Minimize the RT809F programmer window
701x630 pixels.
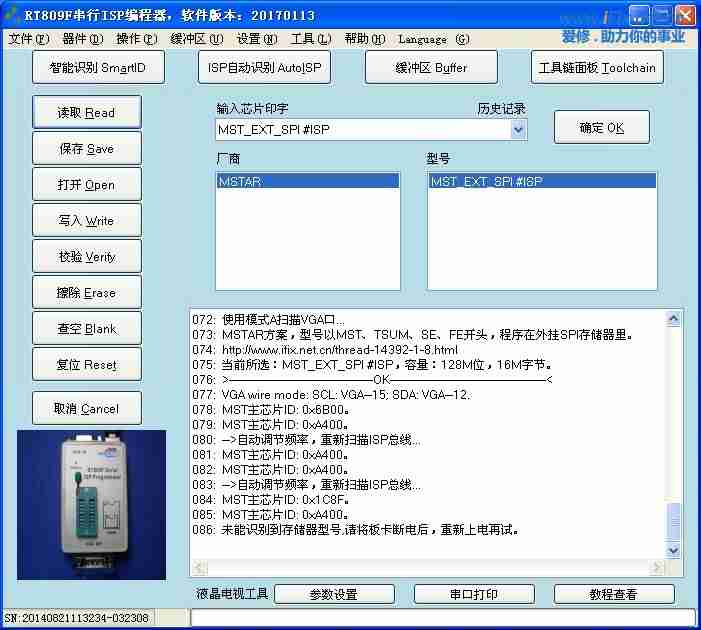click(639, 16)
